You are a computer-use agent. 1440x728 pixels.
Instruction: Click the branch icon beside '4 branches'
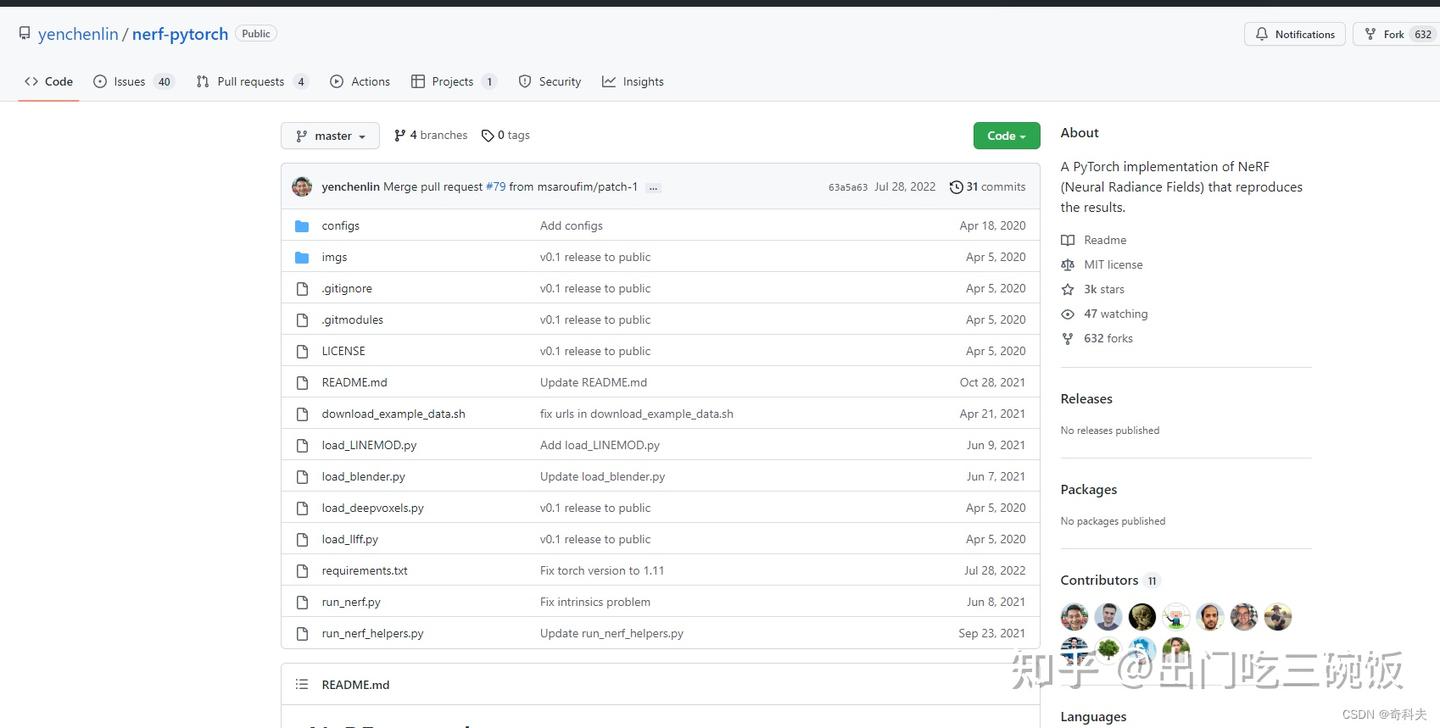pyautogui.click(x=400, y=135)
